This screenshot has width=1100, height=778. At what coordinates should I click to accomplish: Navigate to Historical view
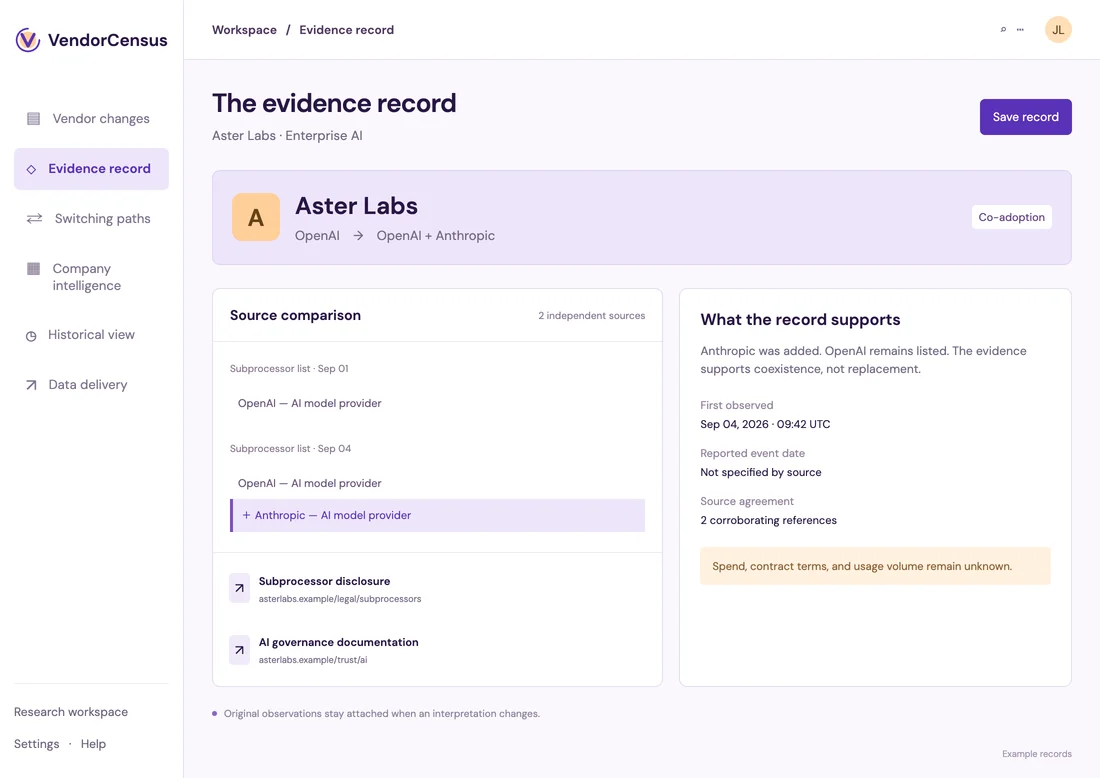91,335
